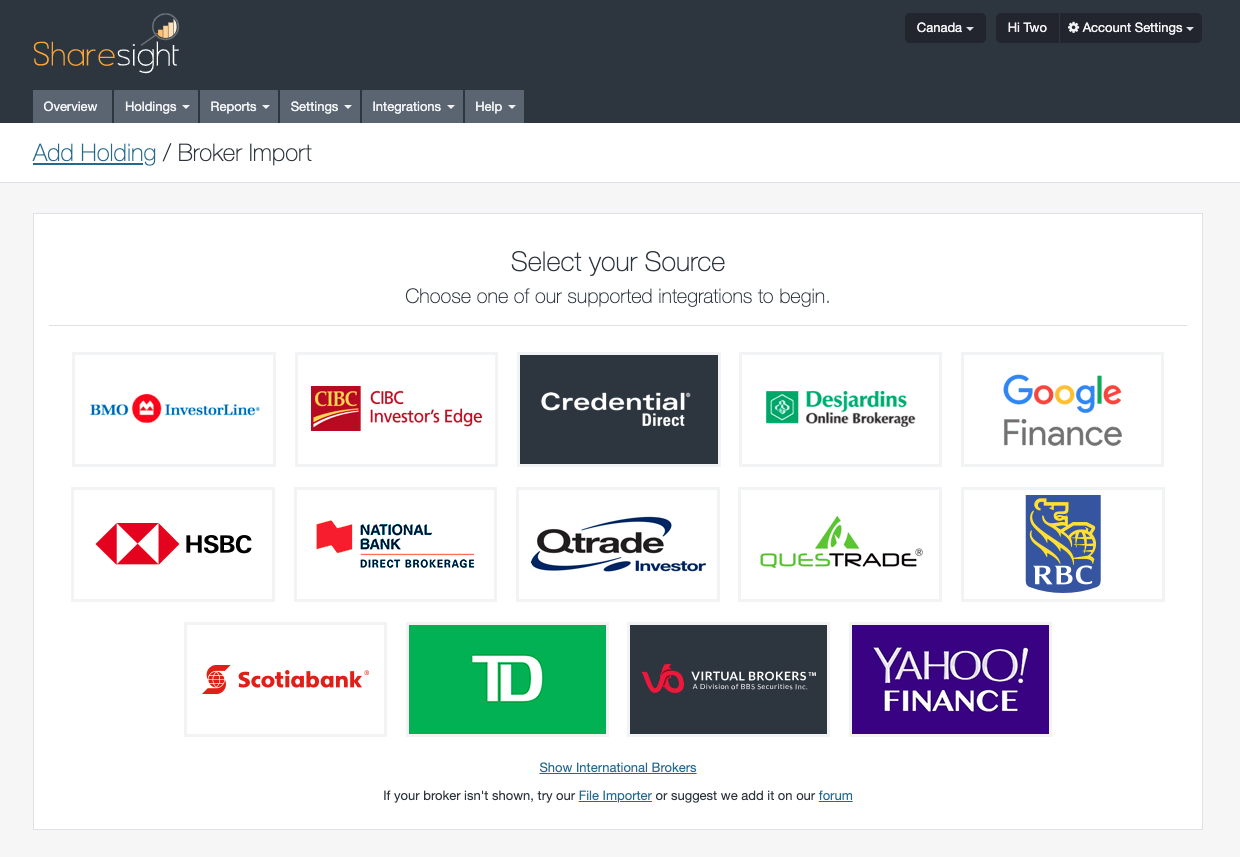The width and height of the screenshot is (1240, 857).
Task: Click Show International Brokers link
Action: pyautogui.click(x=618, y=768)
